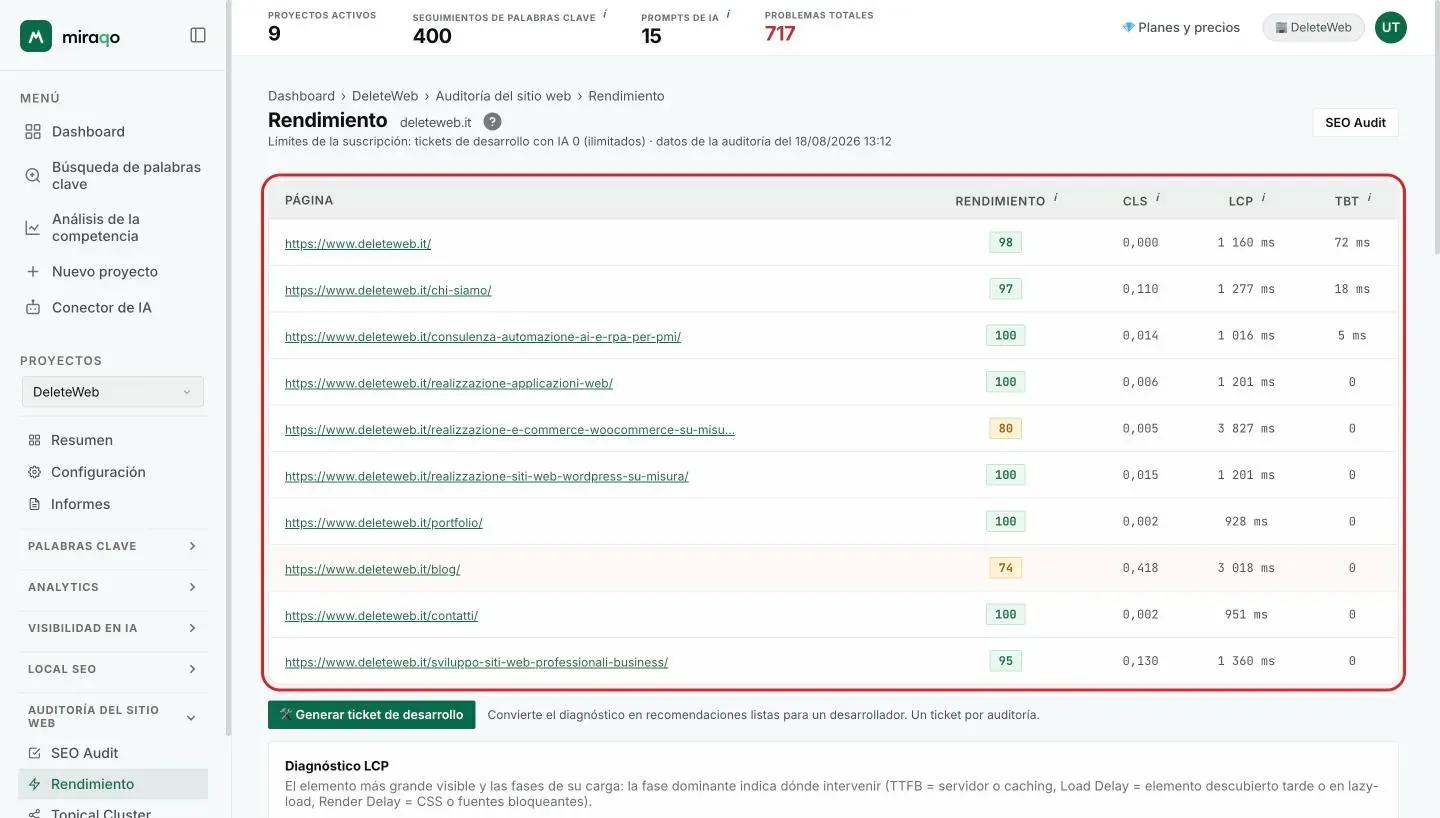
Task: Click info icon next to LCP column
Action: (1264, 198)
